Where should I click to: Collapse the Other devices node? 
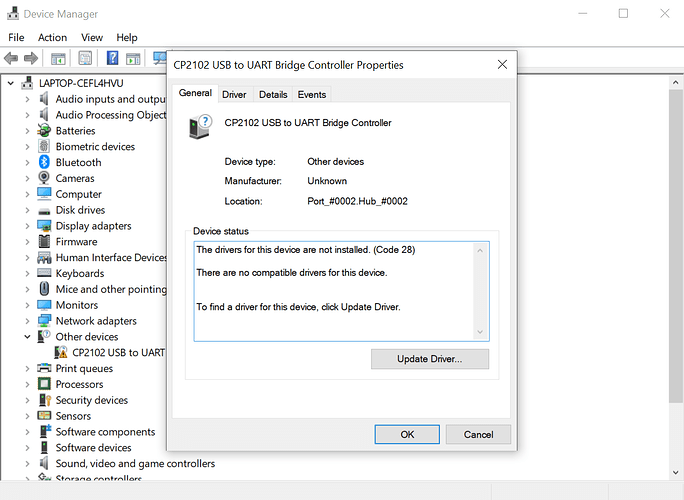(27, 337)
